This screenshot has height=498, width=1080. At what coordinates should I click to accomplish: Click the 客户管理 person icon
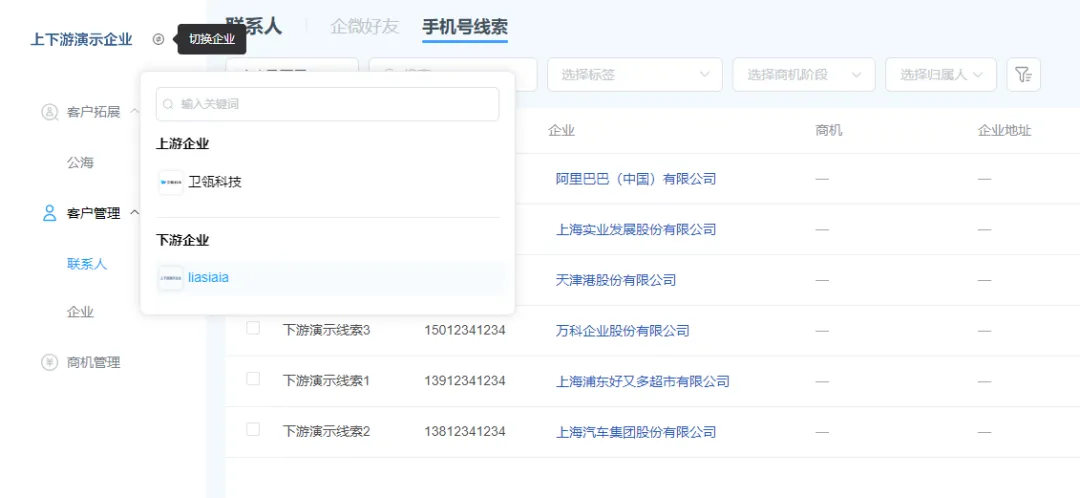49,213
